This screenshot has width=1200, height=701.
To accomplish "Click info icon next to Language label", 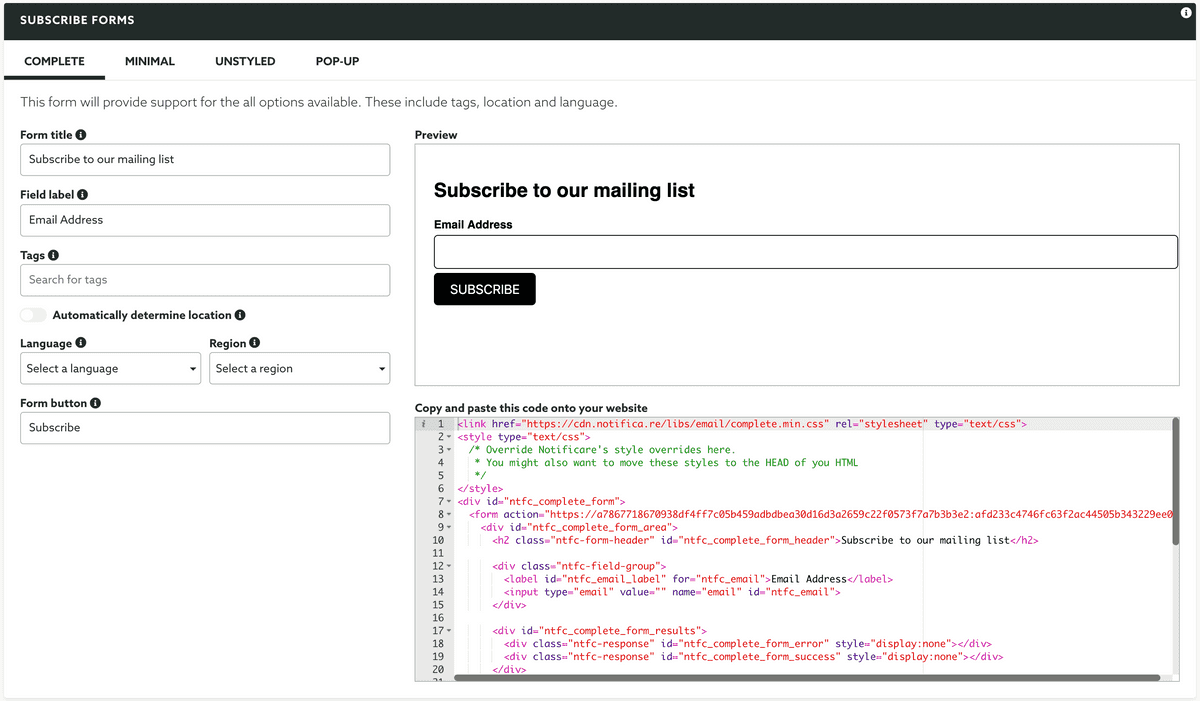I will coord(80,343).
